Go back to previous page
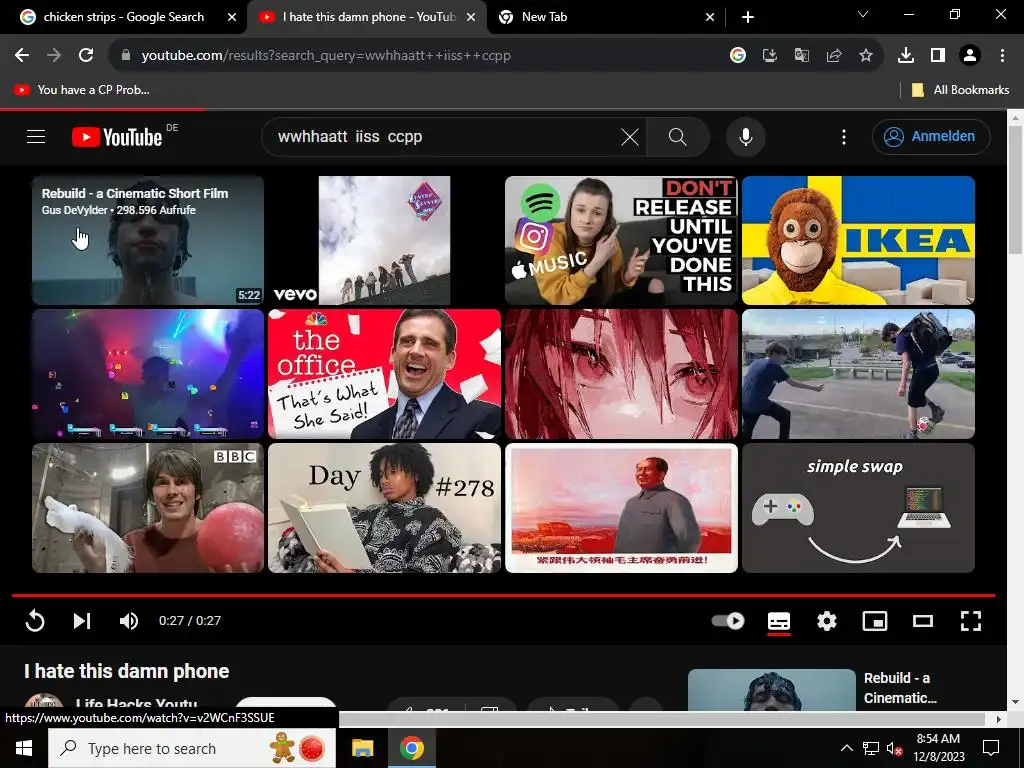1024x768 pixels. click(22, 56)
